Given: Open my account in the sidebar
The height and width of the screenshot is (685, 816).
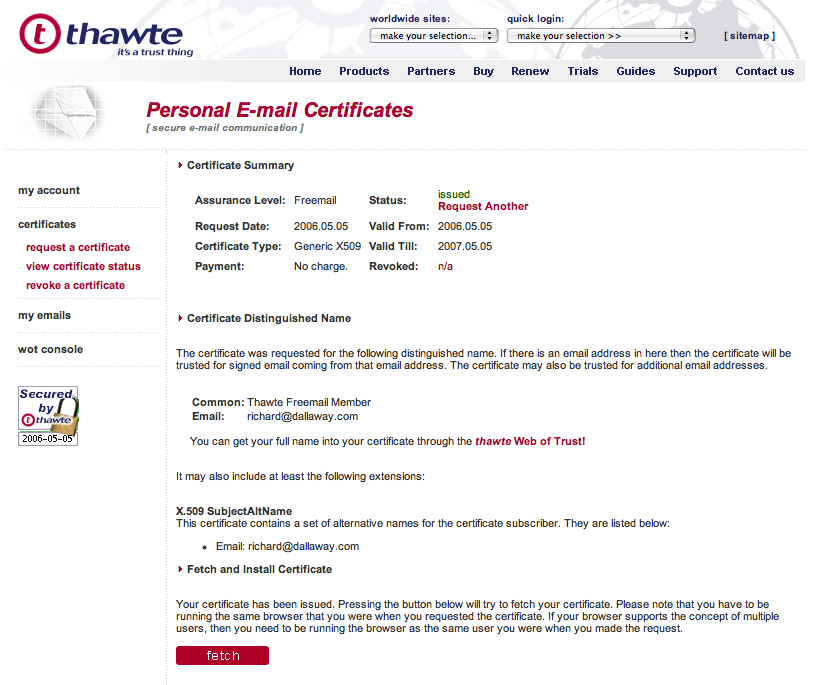Looking at the screenshot, I should tap(49, 191).
